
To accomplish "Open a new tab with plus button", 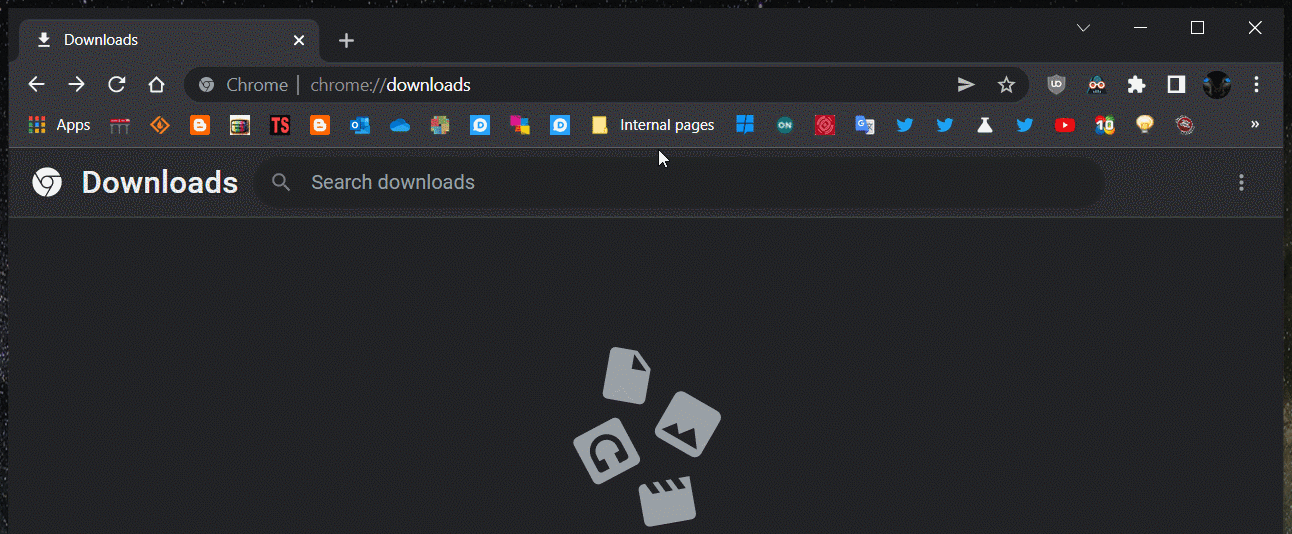I will (x=346, y=40).
